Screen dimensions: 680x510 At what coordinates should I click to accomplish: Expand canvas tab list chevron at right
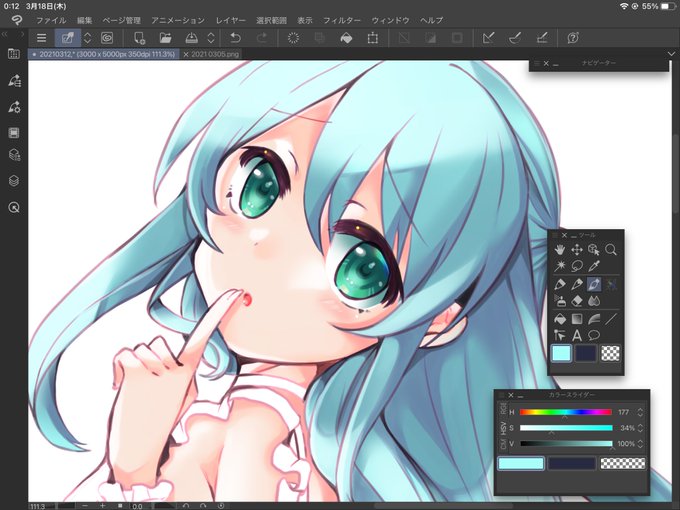coord(671,54)
